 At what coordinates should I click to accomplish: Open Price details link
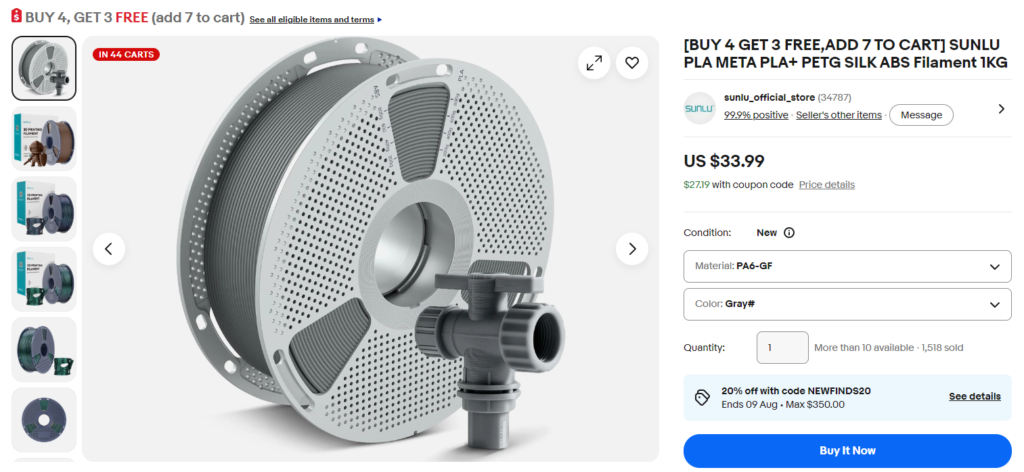827,185
